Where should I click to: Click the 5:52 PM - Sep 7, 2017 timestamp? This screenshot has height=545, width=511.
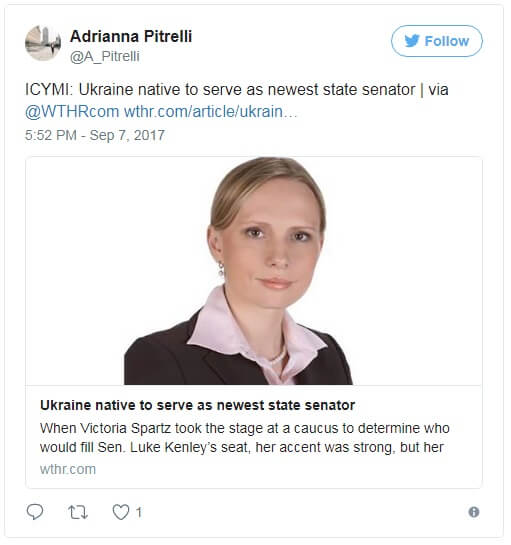coord(95,135)
